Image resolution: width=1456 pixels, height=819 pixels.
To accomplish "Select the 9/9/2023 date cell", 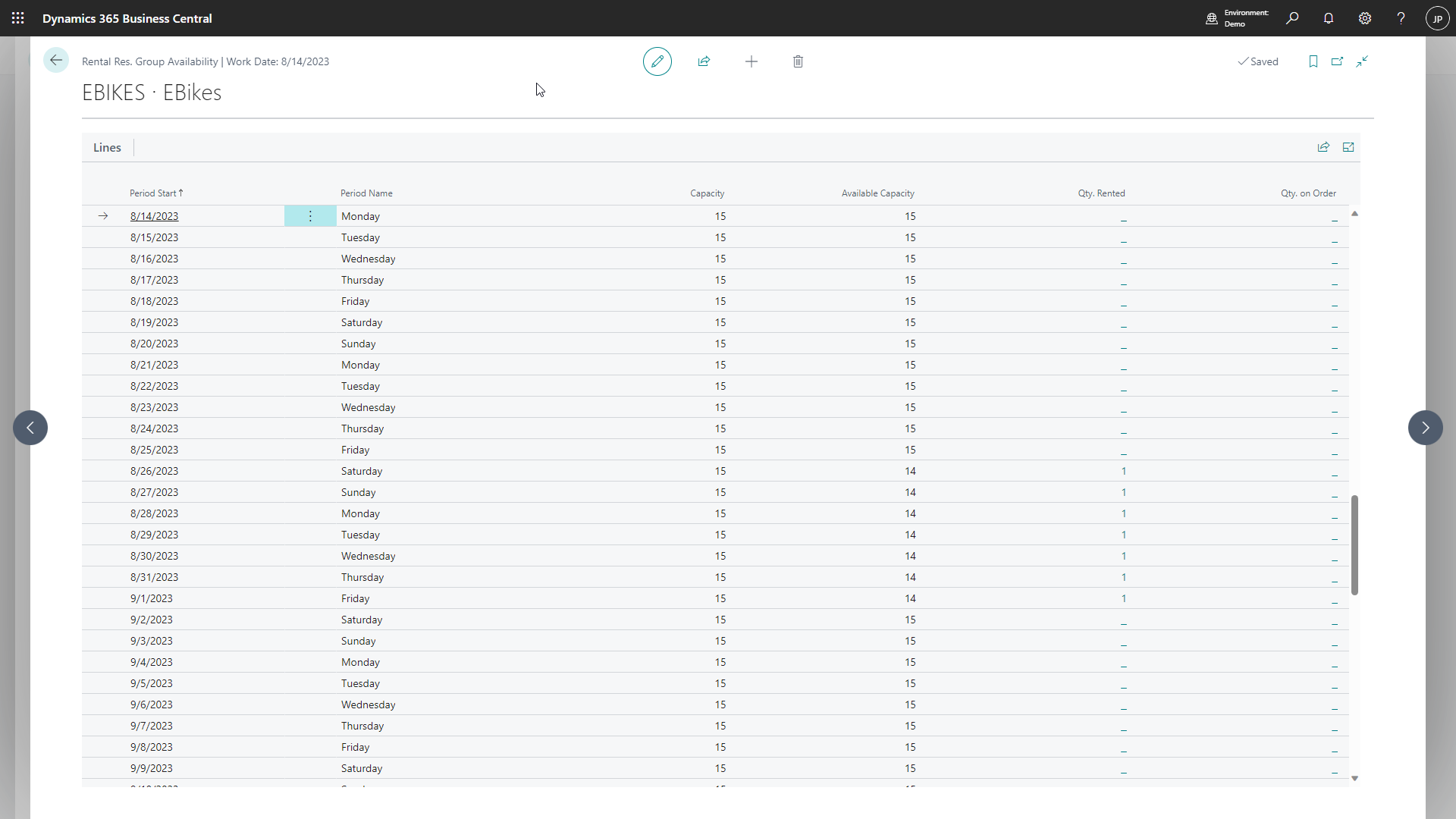I will [x=151, y=768].
